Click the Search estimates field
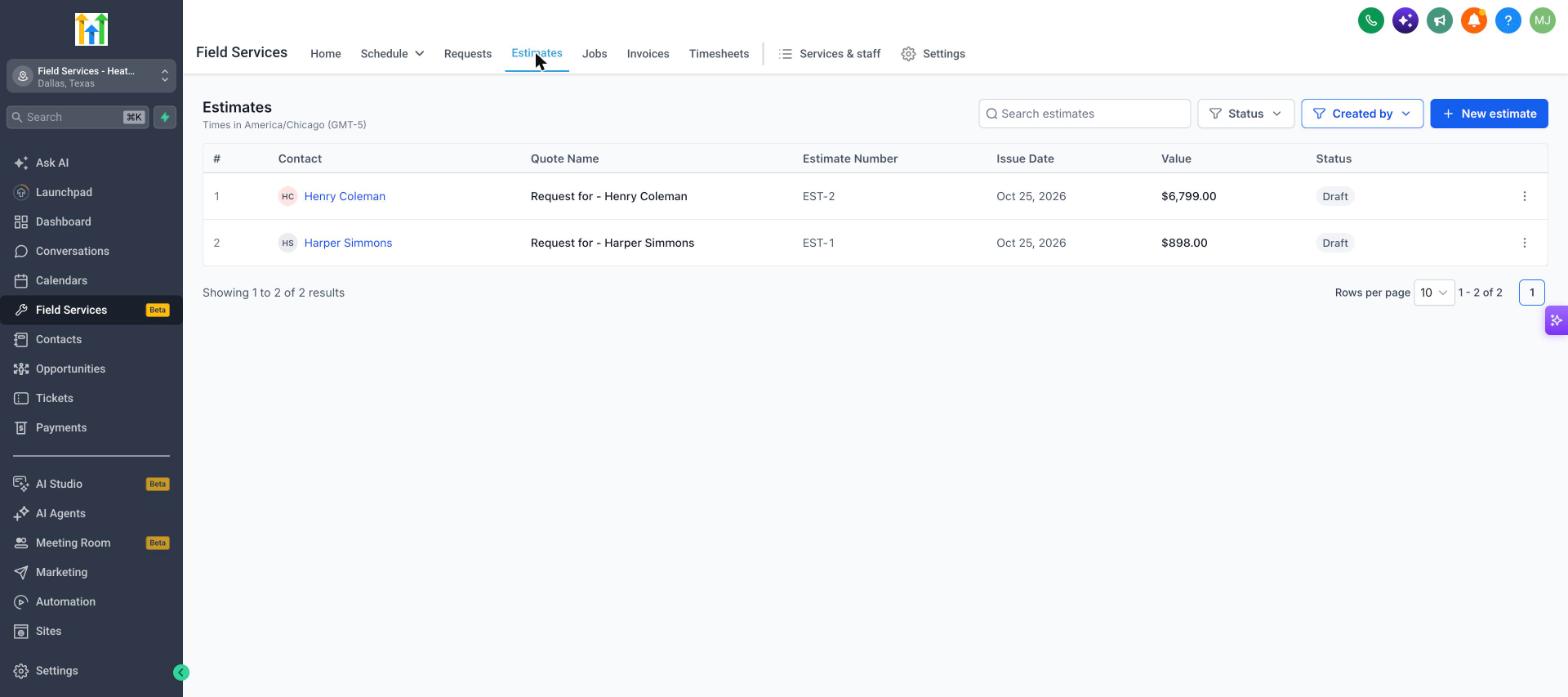 click(1085, 114)
